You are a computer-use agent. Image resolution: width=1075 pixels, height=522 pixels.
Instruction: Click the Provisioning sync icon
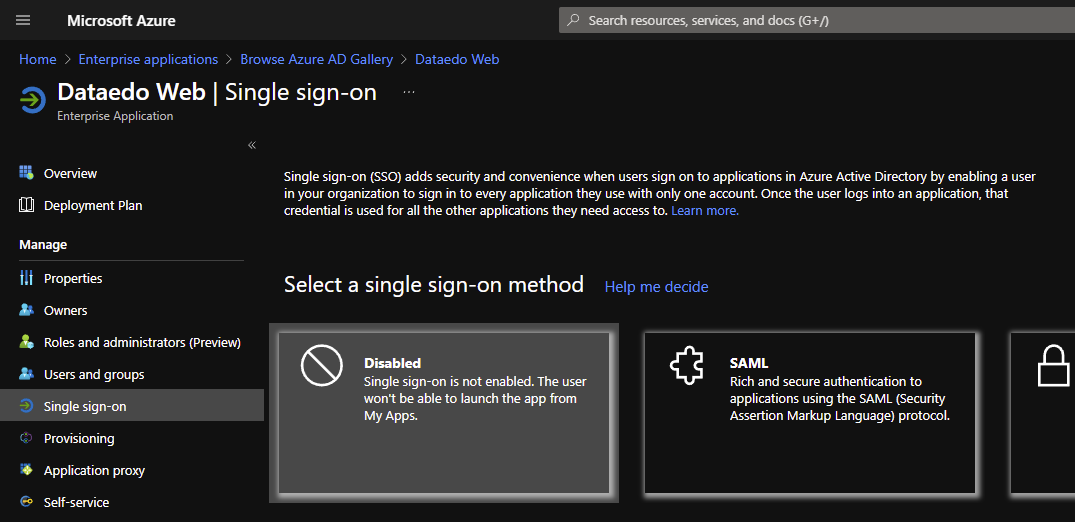[27, 438]
